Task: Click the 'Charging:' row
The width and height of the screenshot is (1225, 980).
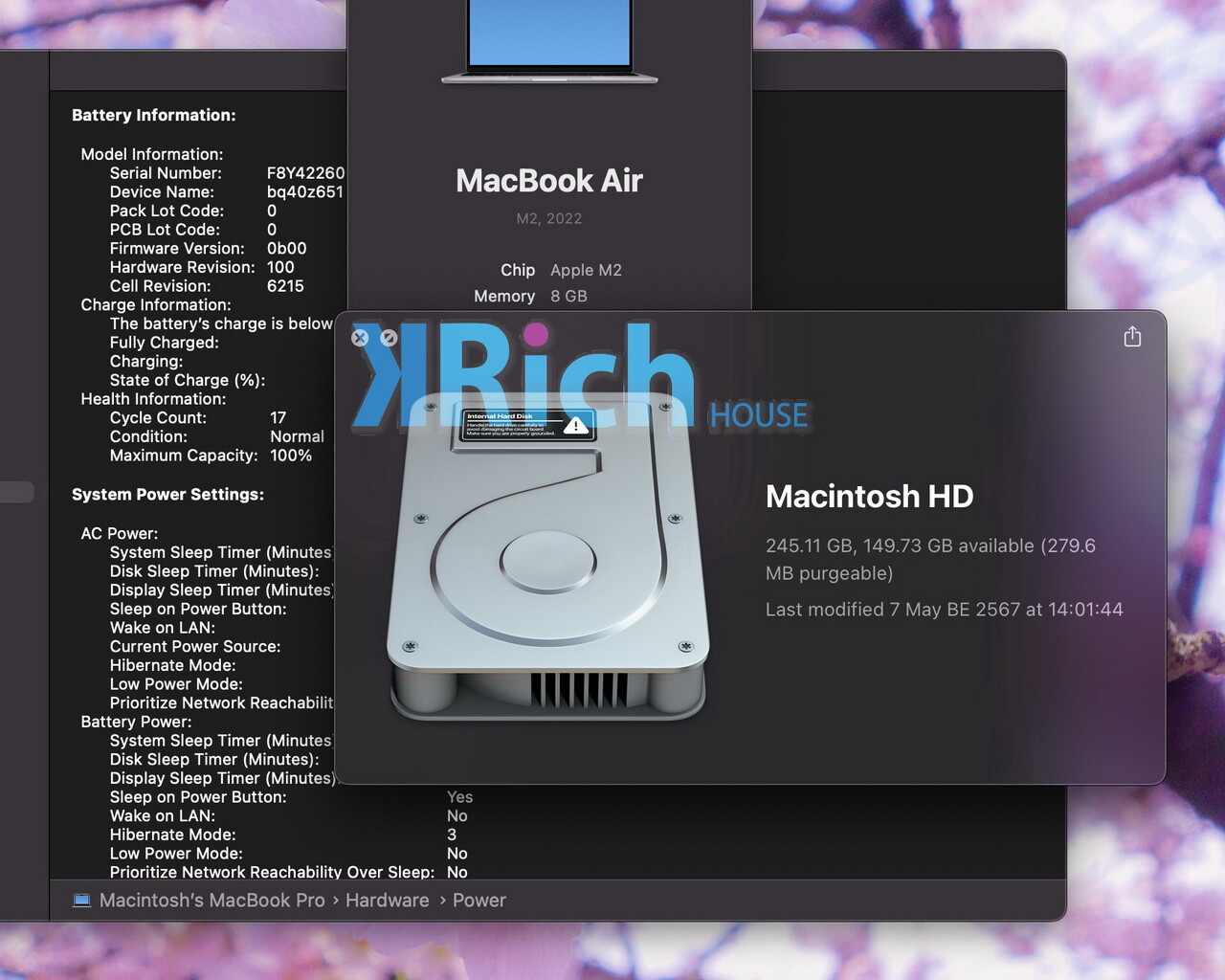Action: (x=146, y=362)
